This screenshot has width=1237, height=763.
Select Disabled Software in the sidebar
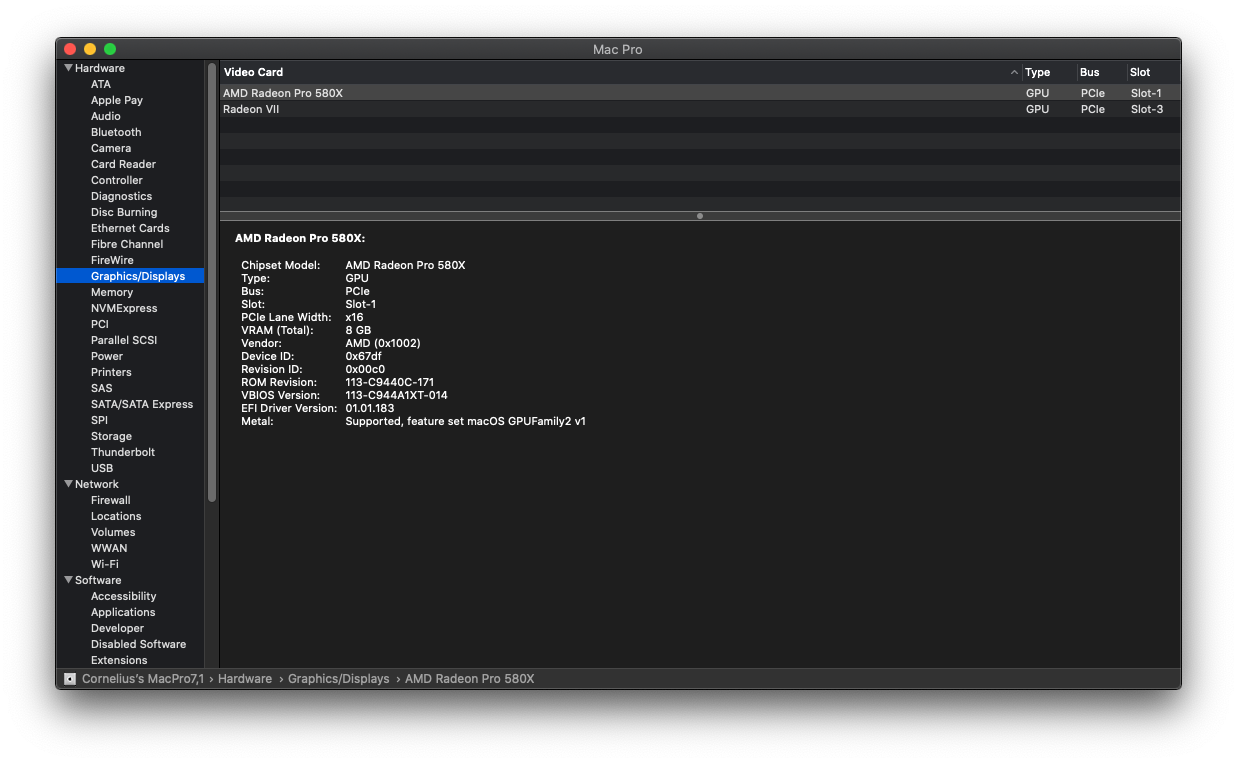138,644
